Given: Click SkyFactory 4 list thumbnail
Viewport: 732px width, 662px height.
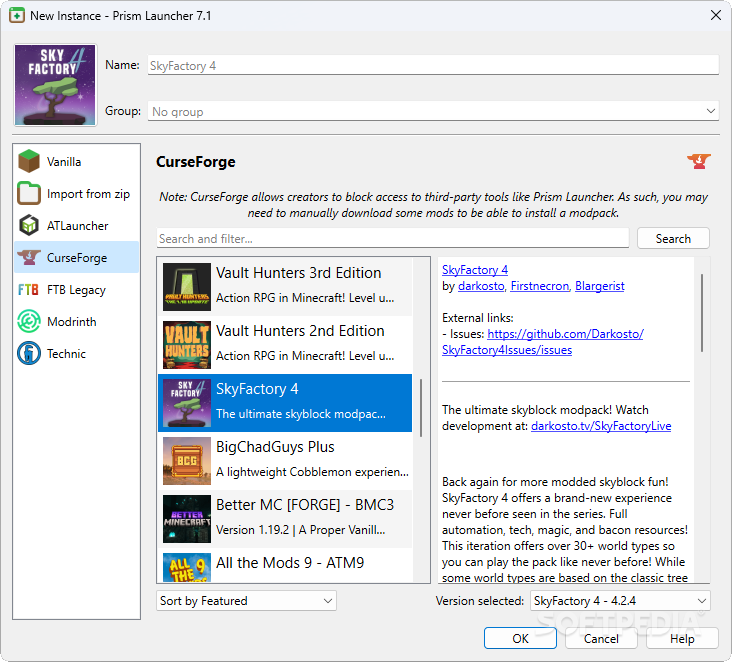Looking at the screenshot, I should (187, 403).
